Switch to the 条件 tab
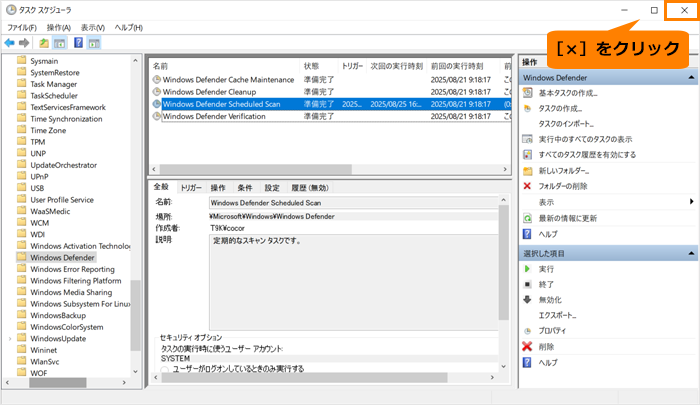The height and width of the screenshot is (405, 700). (x=245, y=188)
